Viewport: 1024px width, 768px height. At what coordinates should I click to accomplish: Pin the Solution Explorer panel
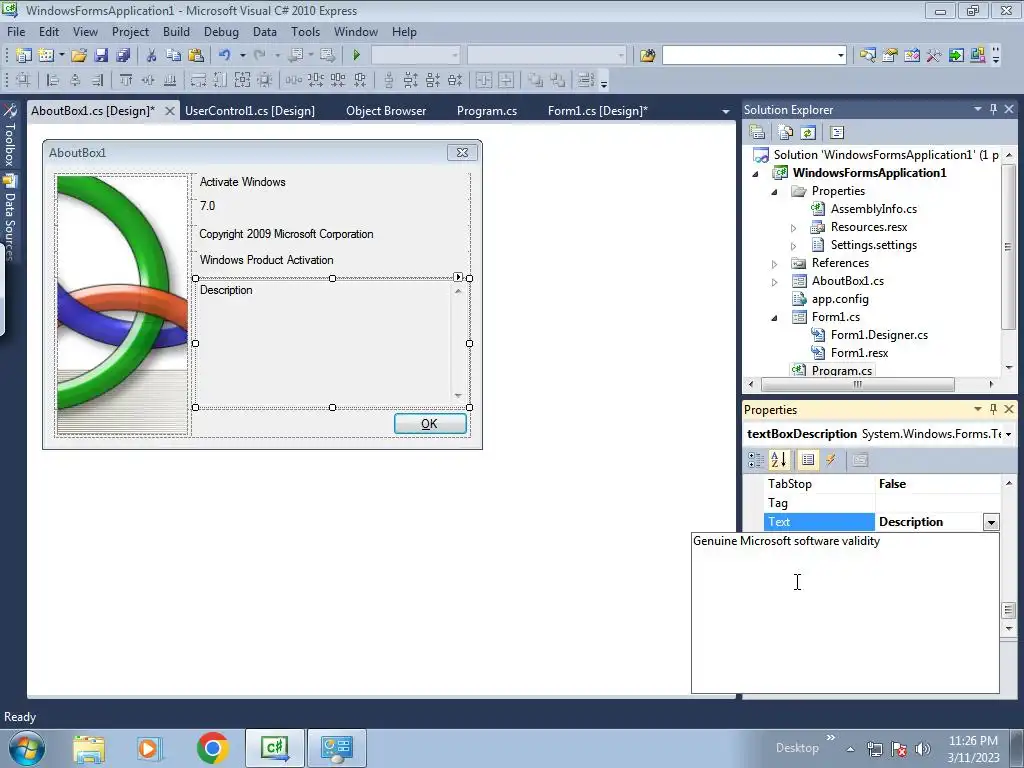tap(993, 109)
